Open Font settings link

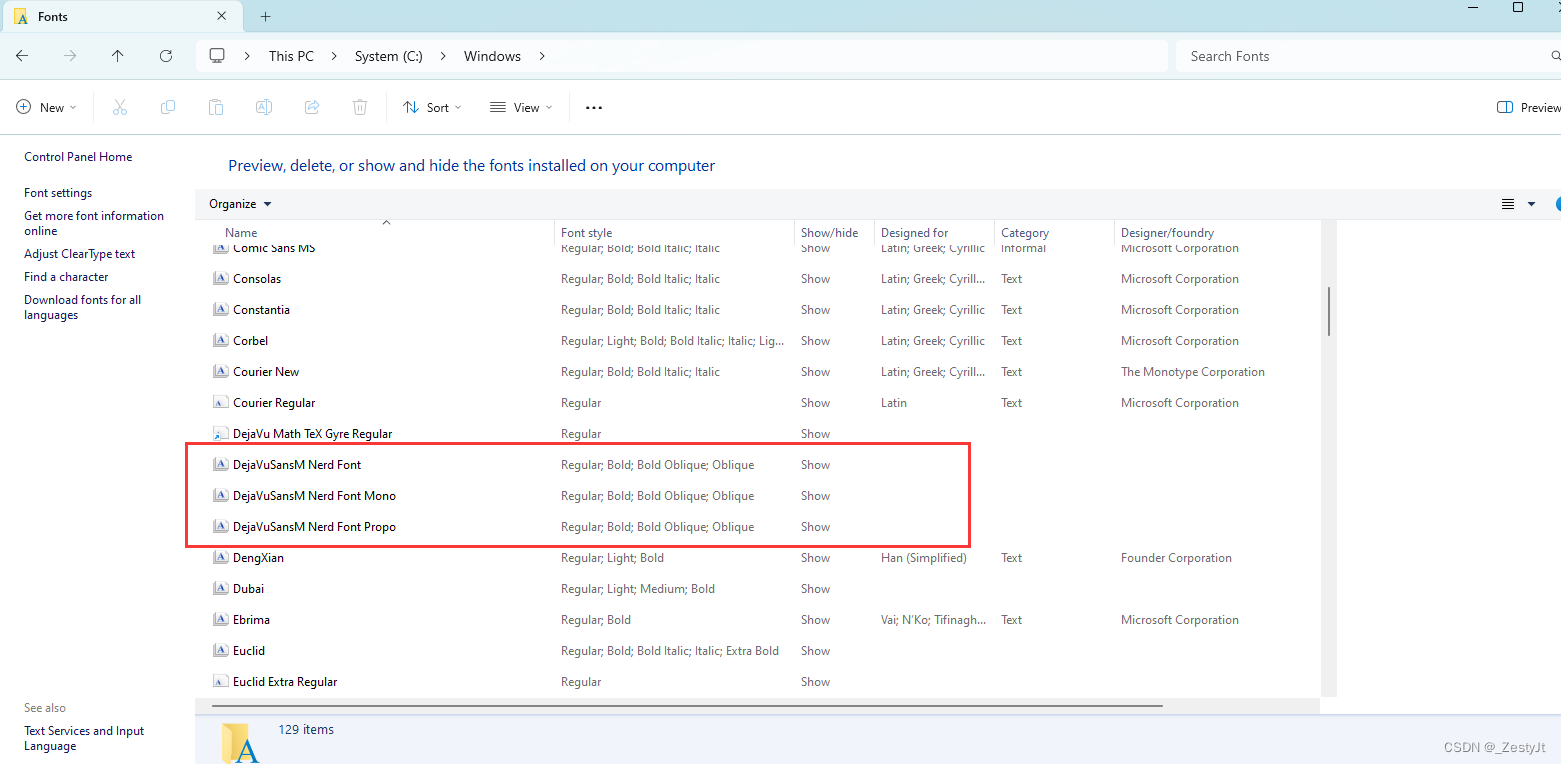58,193
